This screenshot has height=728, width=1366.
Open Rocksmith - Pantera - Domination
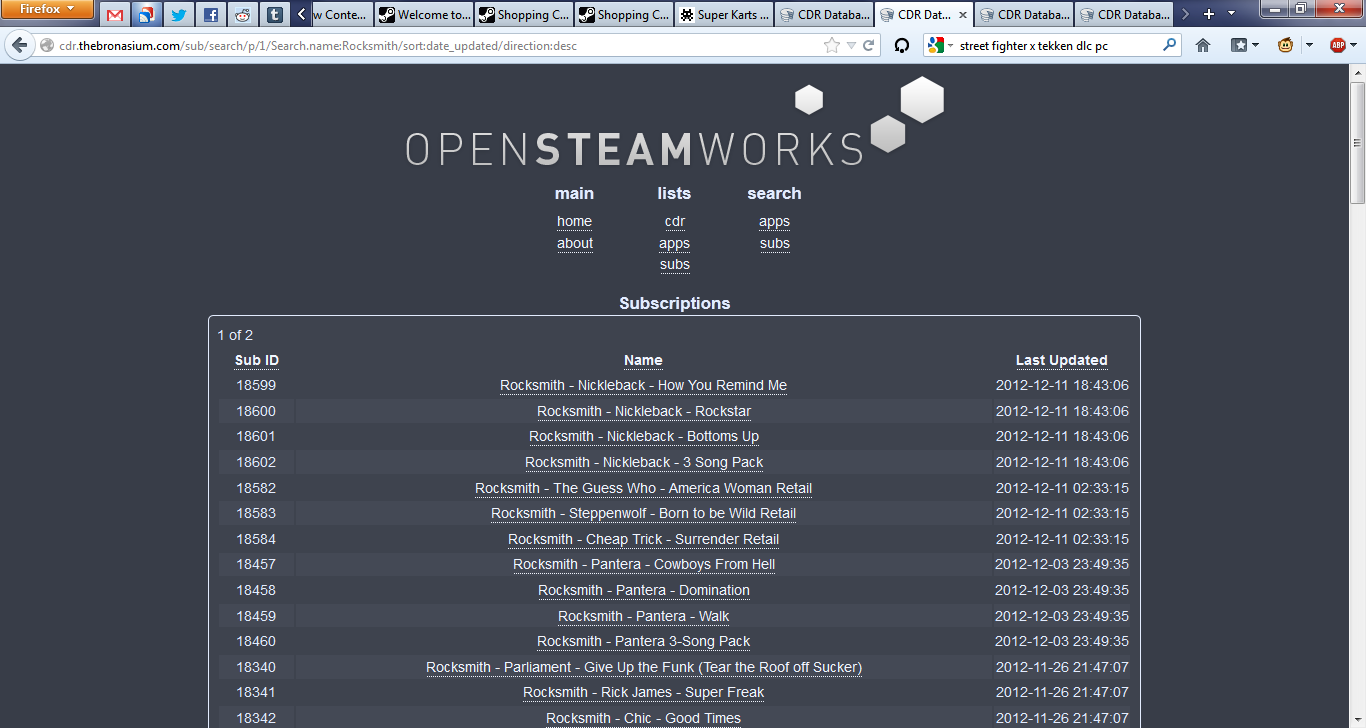click(644, 591)
